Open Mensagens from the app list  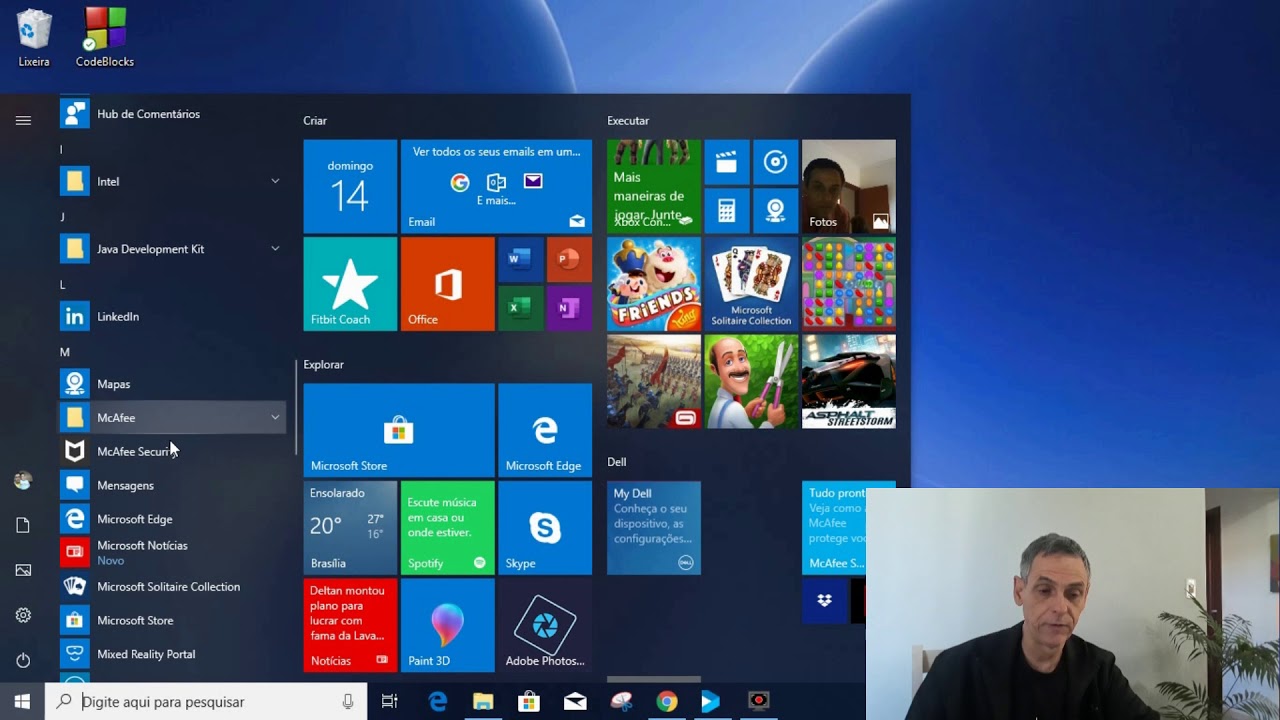point(172,485)
